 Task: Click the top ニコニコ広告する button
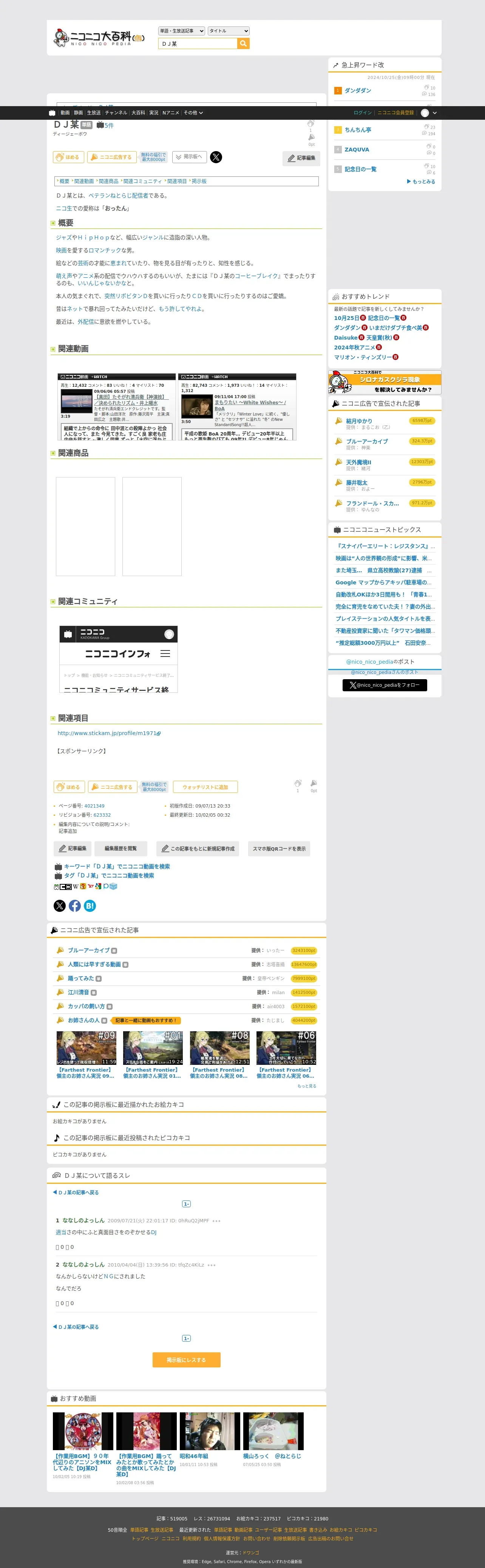tap(111, 157)
